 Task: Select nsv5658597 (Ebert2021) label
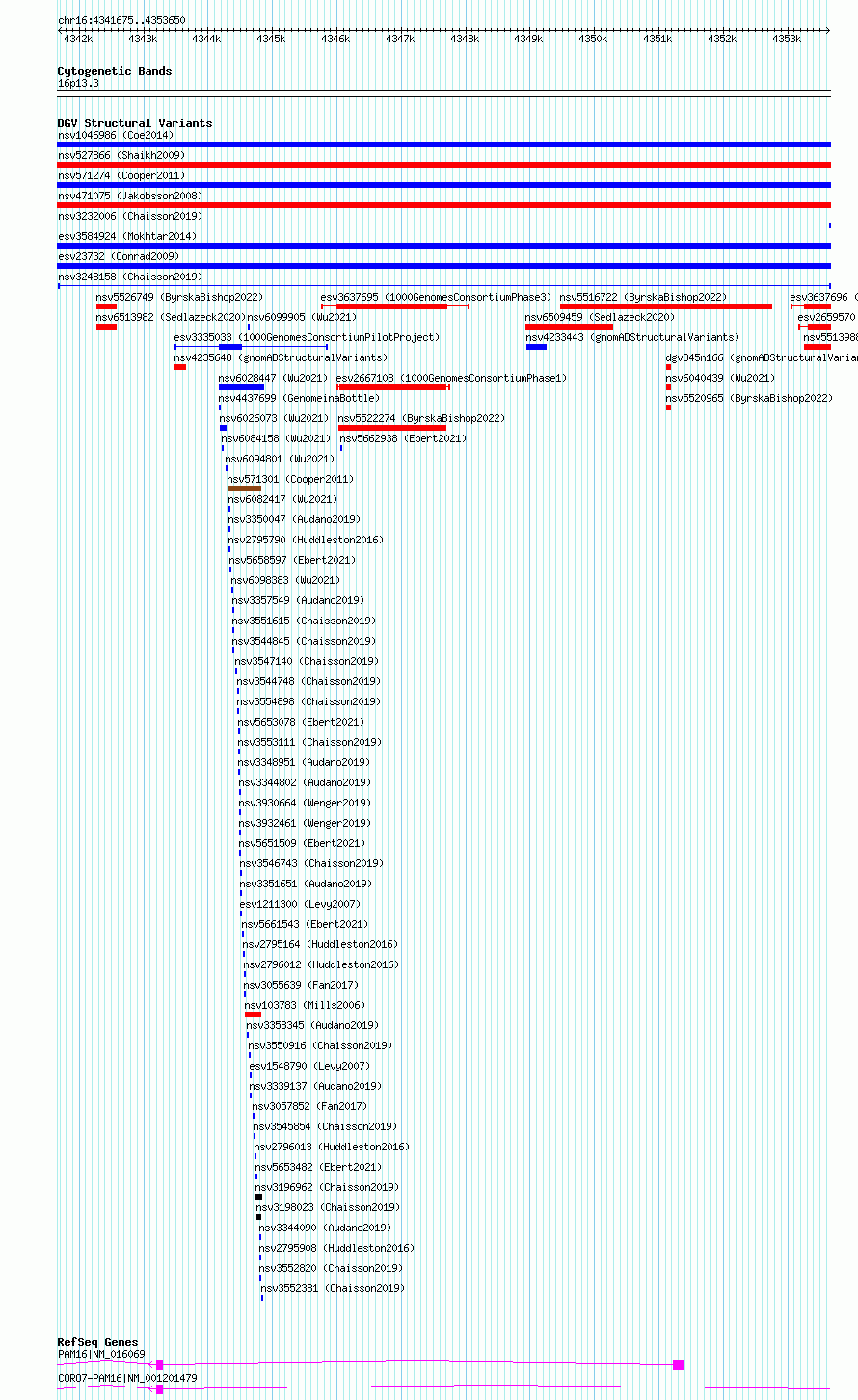[x=292, y=560]
